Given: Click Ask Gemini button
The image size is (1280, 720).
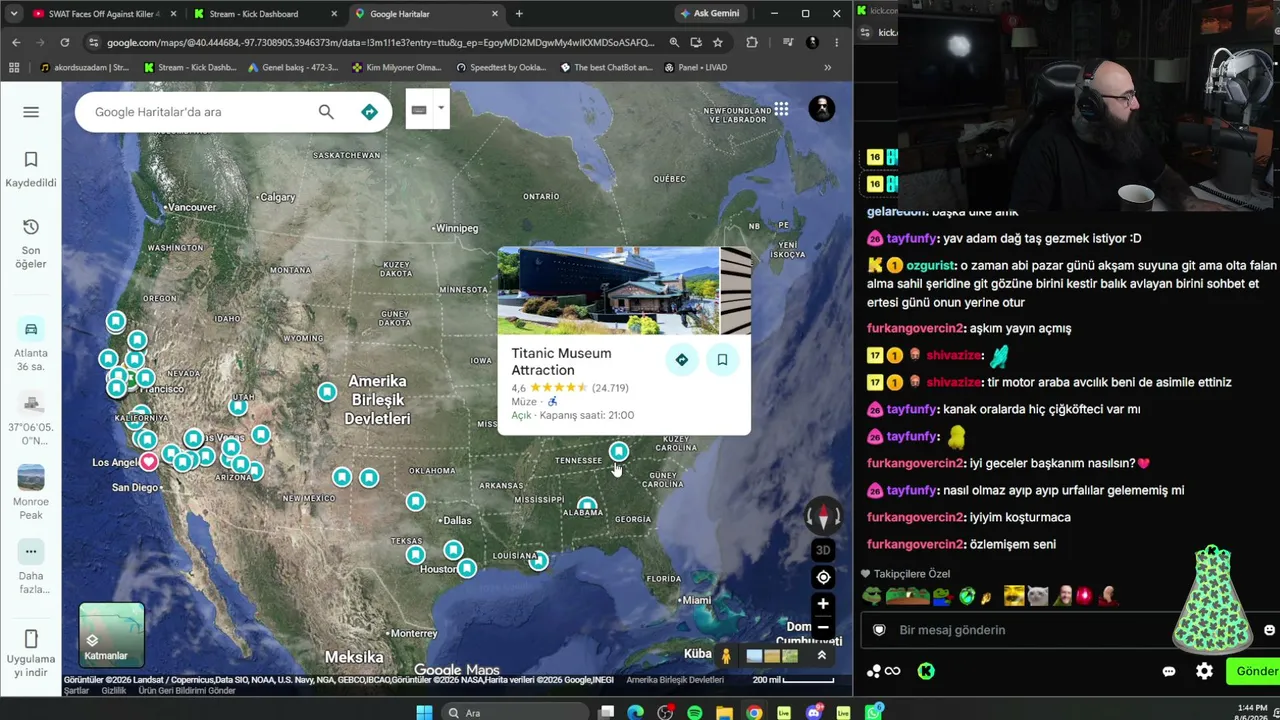Looking at the screenshot, I should [x=709, y=14].
